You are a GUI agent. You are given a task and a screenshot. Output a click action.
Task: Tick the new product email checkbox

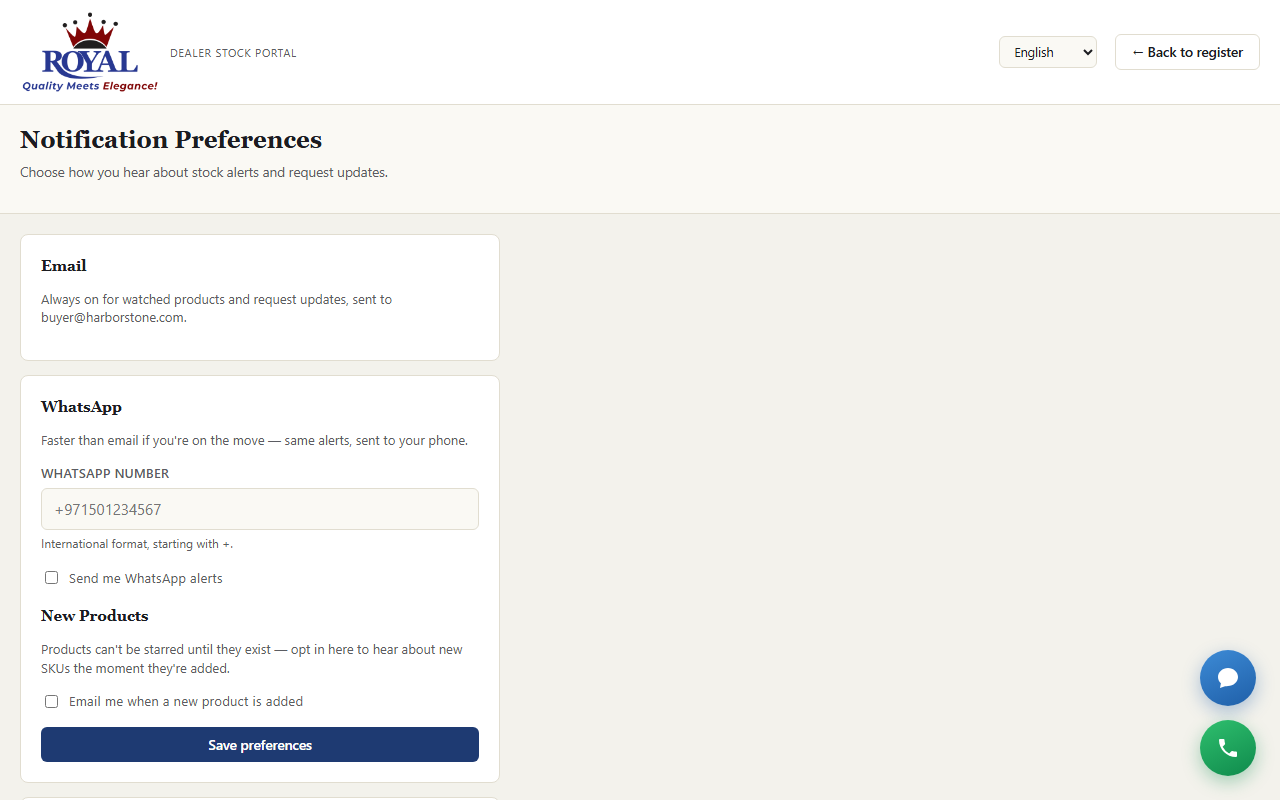point(52,702)
